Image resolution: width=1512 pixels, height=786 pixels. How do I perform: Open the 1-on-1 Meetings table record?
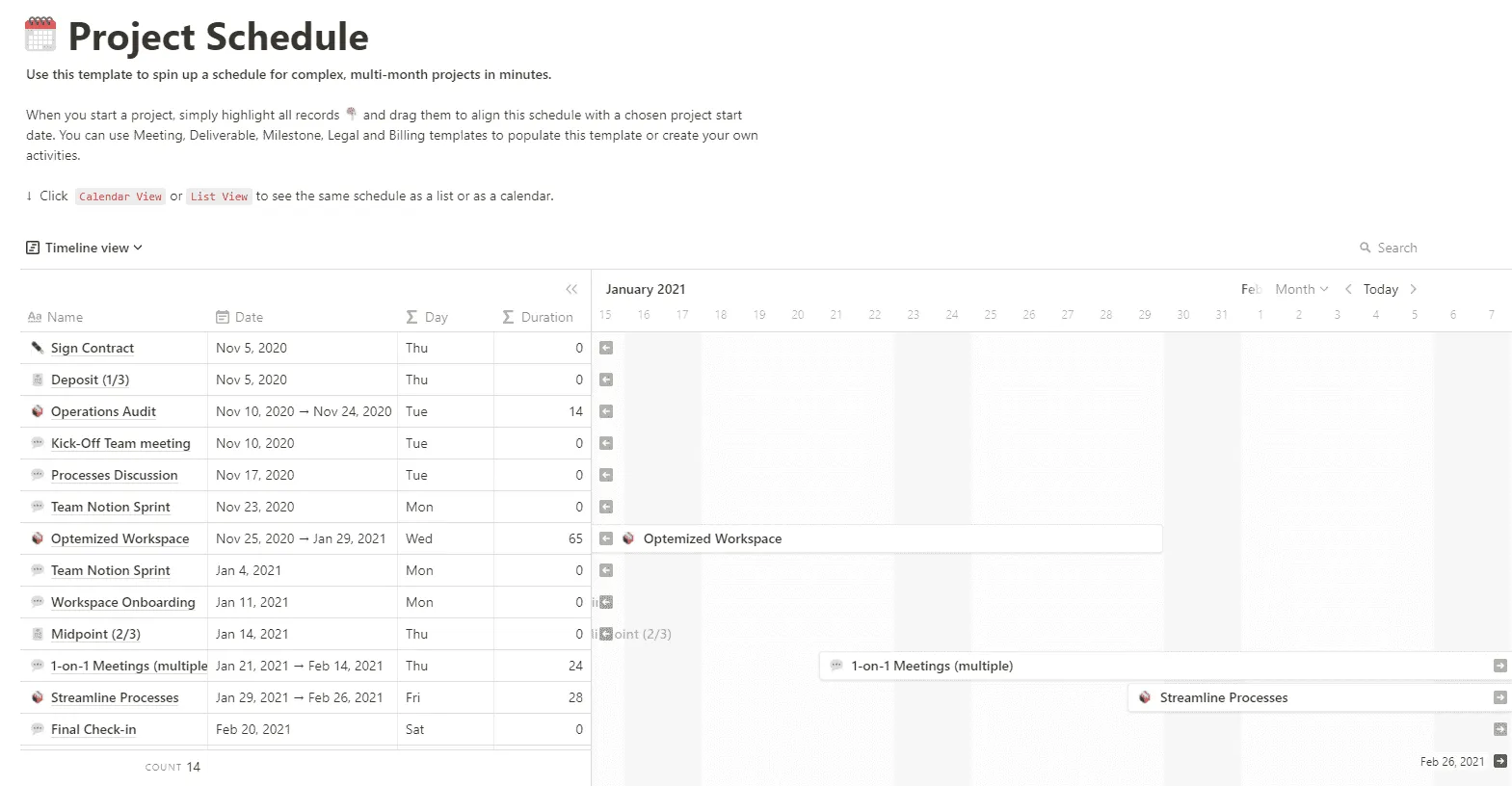point(128,666)
